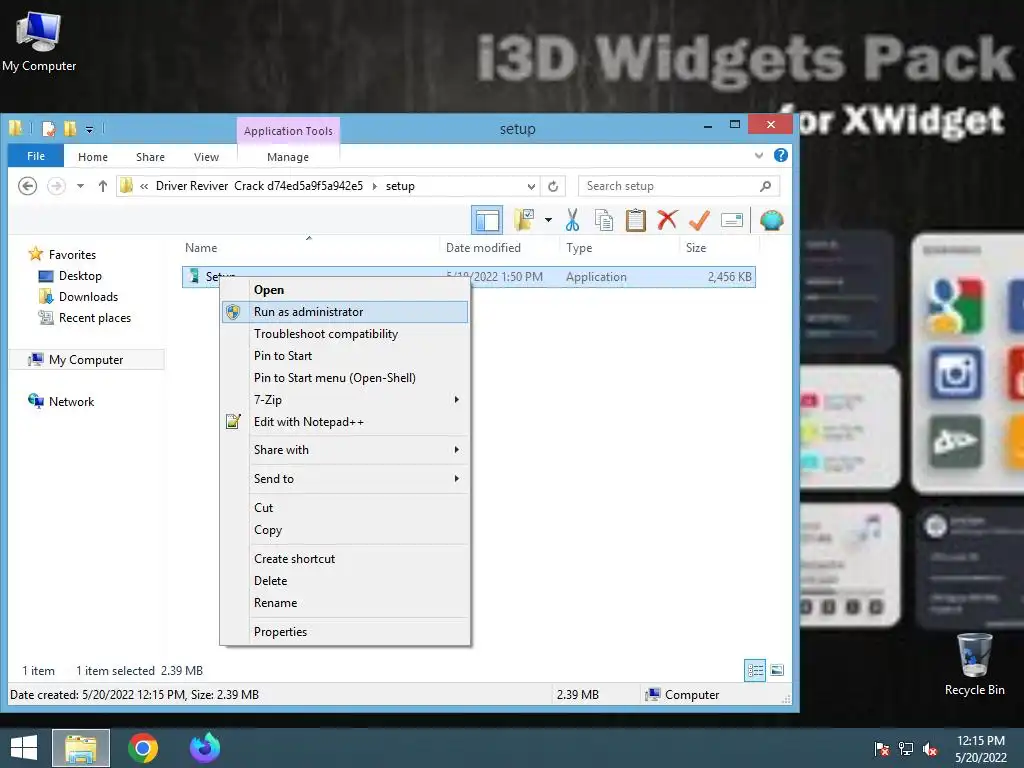Go up one folder level
Image resolution: width=1024 pixels, height=768 pixels.
(x=103, y=186)
